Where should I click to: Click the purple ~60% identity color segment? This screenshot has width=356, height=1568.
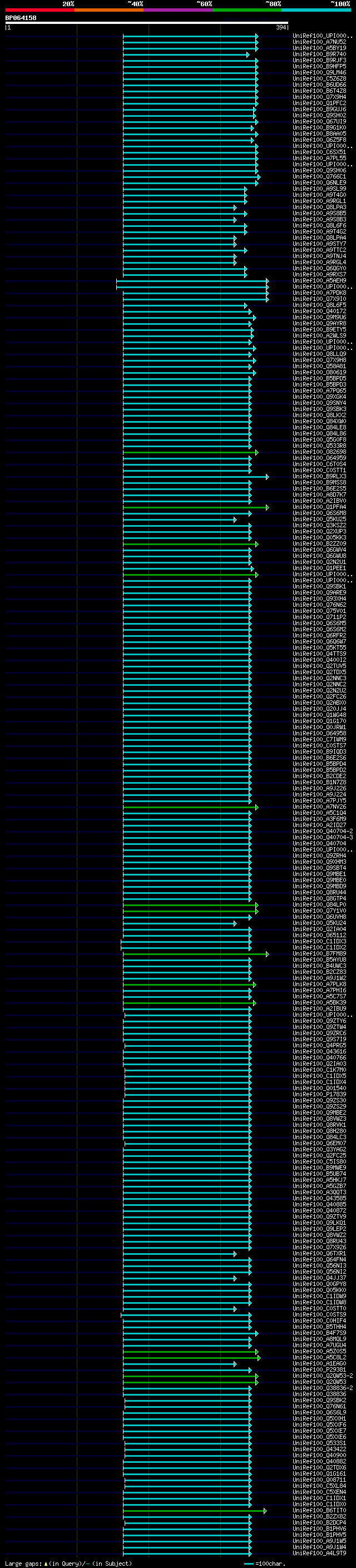point(177,11)
